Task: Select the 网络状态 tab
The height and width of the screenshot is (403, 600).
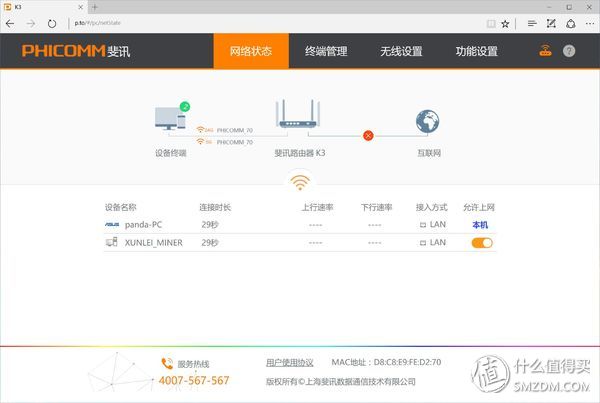Action: pos(251,51)
